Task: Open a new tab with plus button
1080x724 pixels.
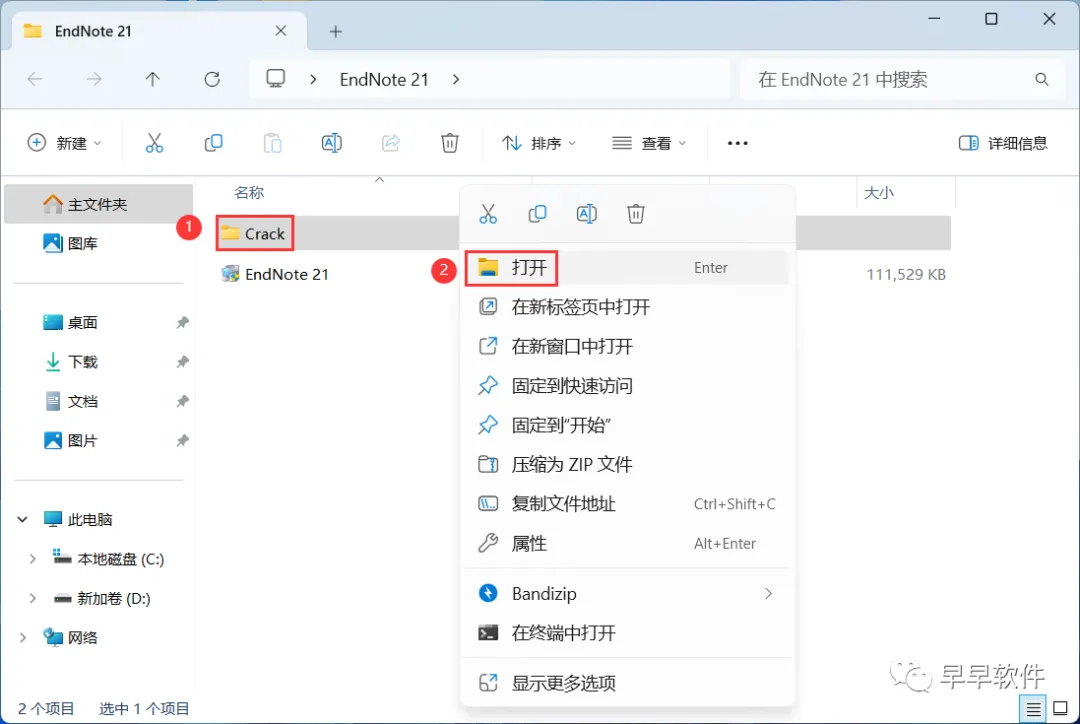Action: (x=335, y=32)
